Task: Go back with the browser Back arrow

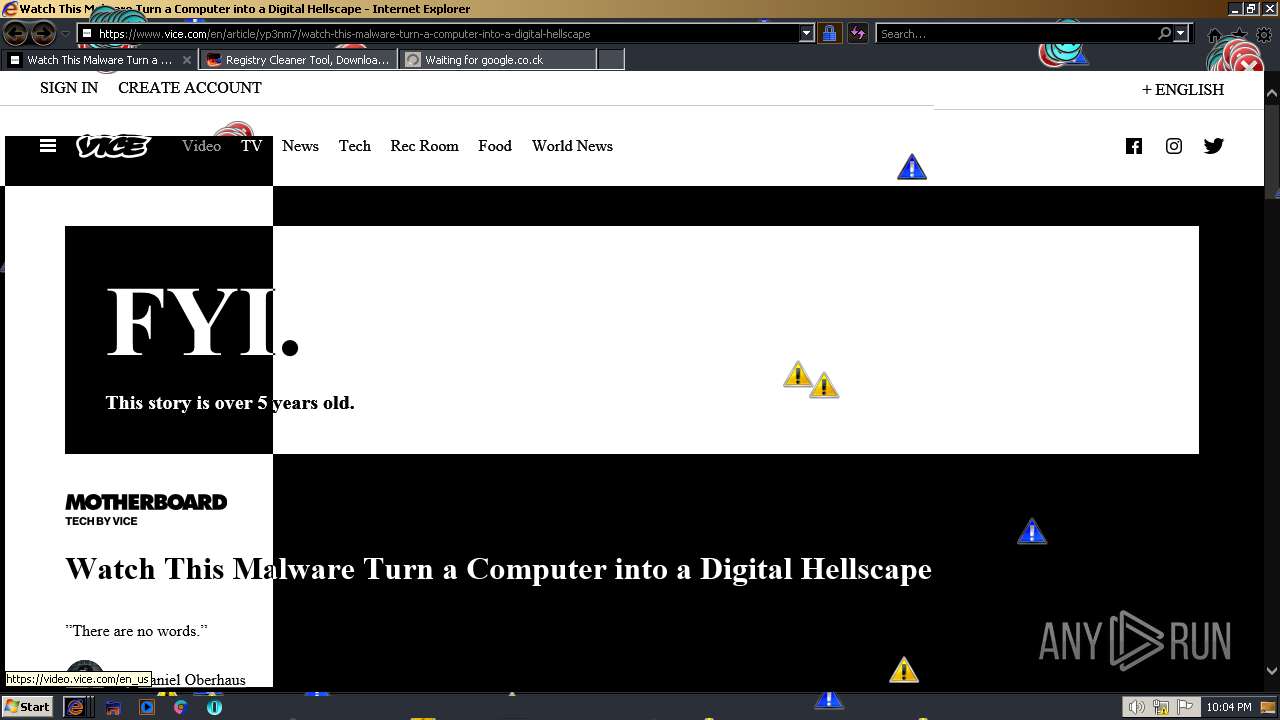Action: coord(15,33)
